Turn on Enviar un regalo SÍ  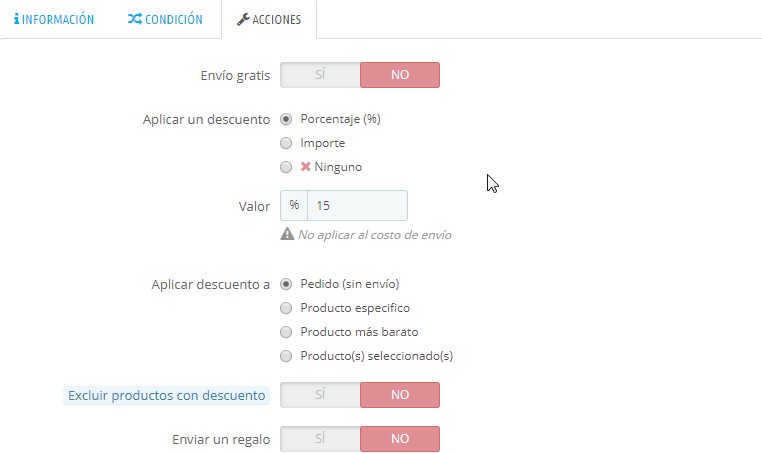[320, 438]
